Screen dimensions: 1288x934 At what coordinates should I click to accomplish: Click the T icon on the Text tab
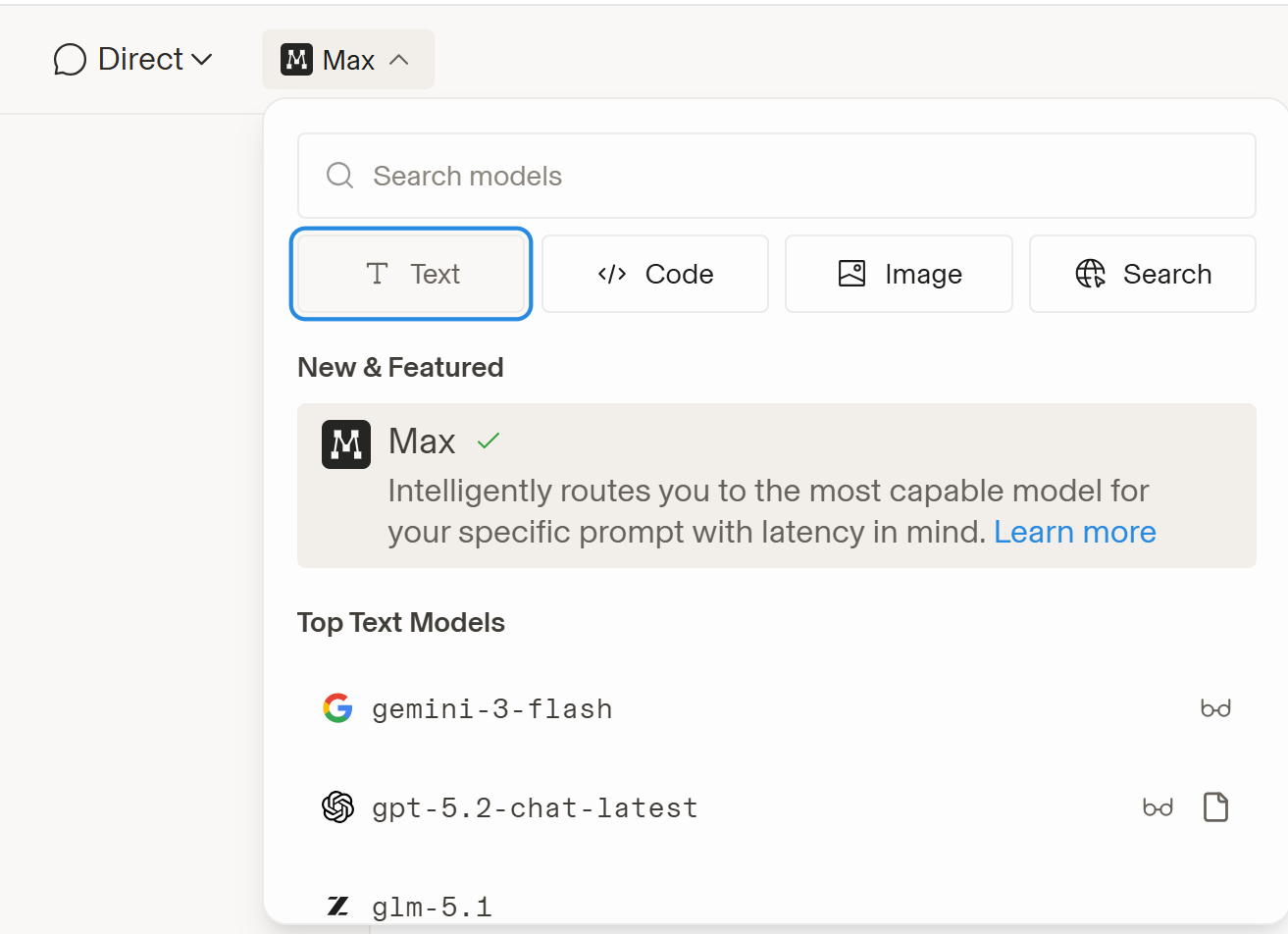377,274
